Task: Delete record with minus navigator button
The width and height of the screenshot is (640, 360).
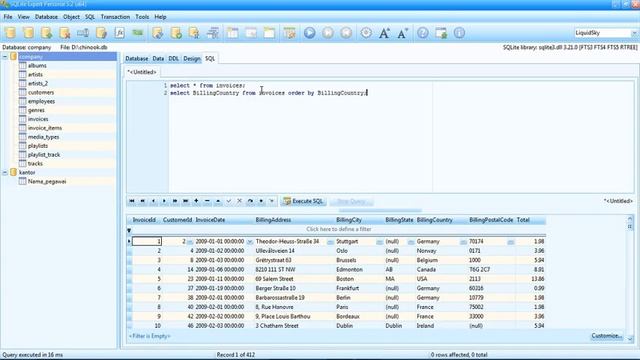Action: coord(207,201)
